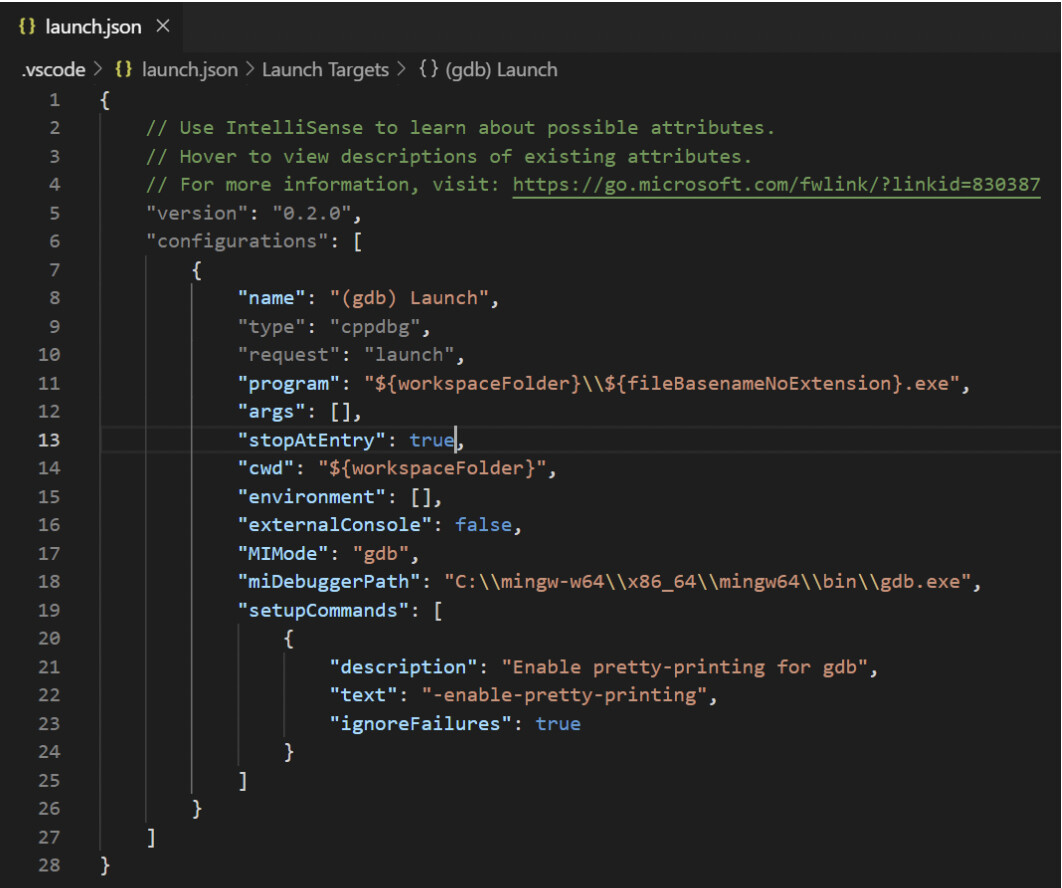Image resolution: width=1062 pixels, height=888 pixels.
Task: Click the "environment" key
Action: [311, 497]
